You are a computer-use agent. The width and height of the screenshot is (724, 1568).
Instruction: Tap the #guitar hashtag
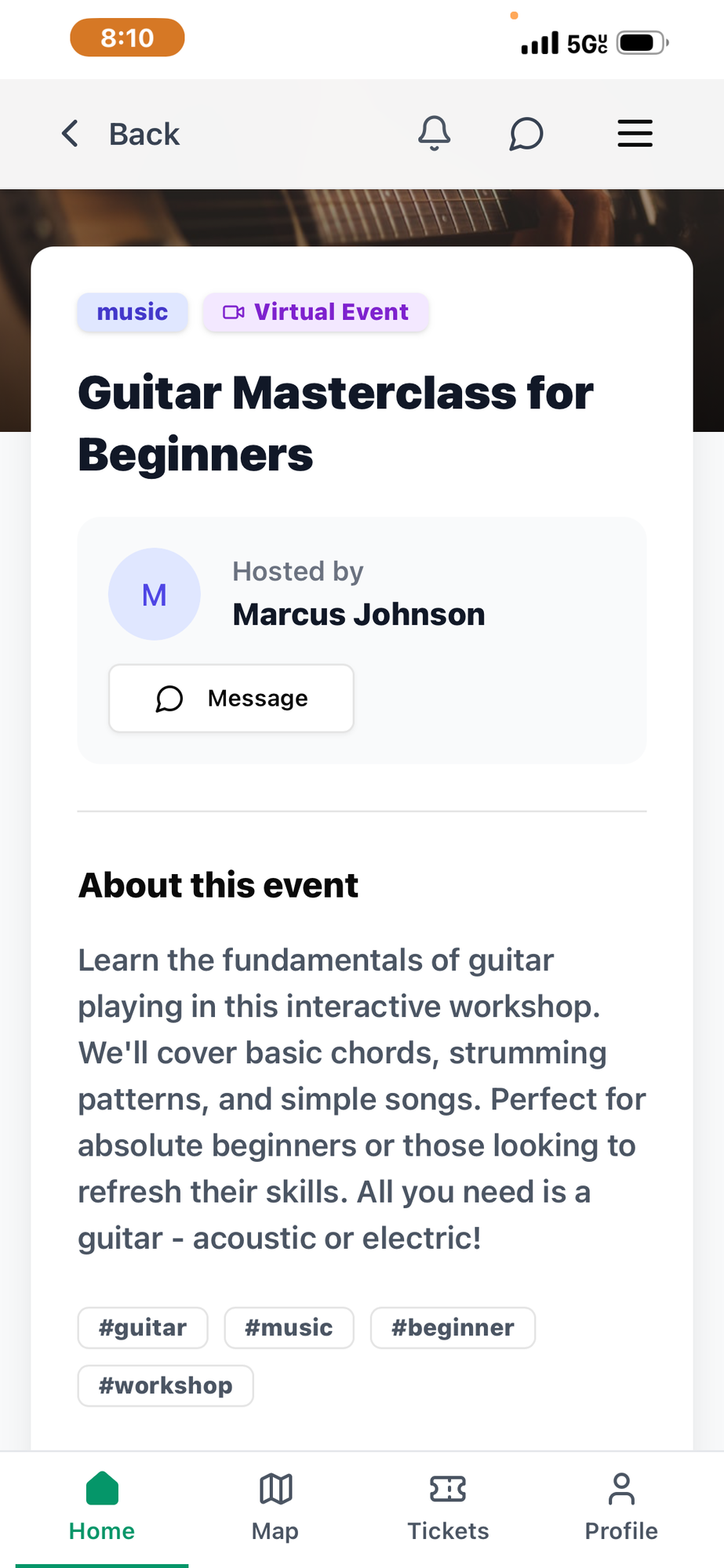click(x=143, y=1327)
